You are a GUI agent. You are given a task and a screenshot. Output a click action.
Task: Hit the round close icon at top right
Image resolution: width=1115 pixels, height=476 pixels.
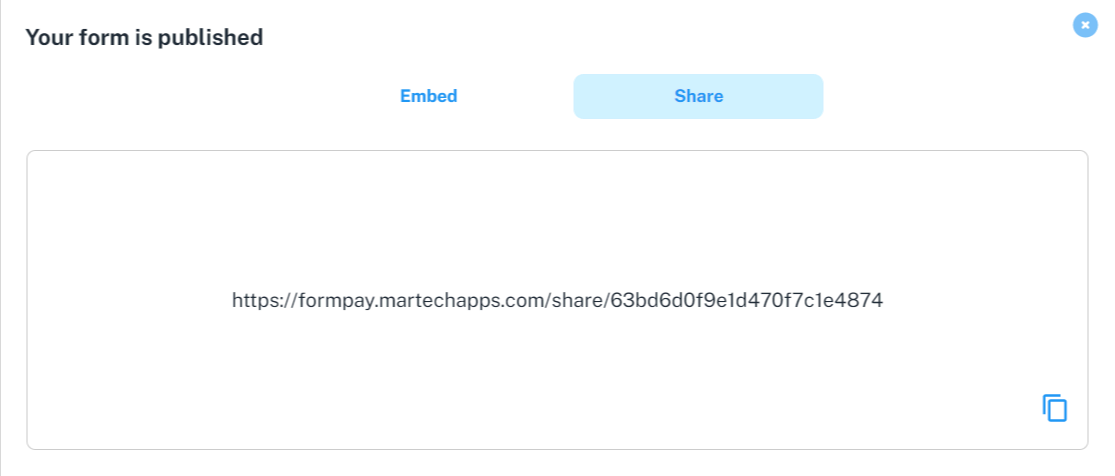coord(1085,25)
